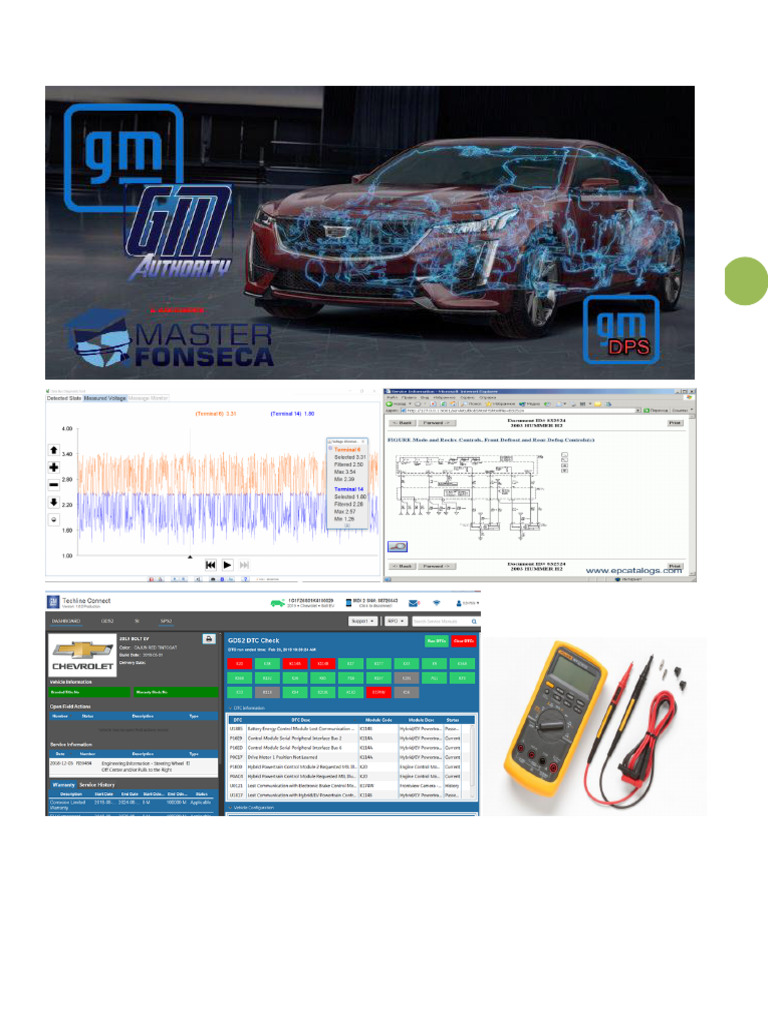The width and height of the screenshot is (768, 1024).
Task: Close the small Voltage Monitor popup
Action: [364, 441]
